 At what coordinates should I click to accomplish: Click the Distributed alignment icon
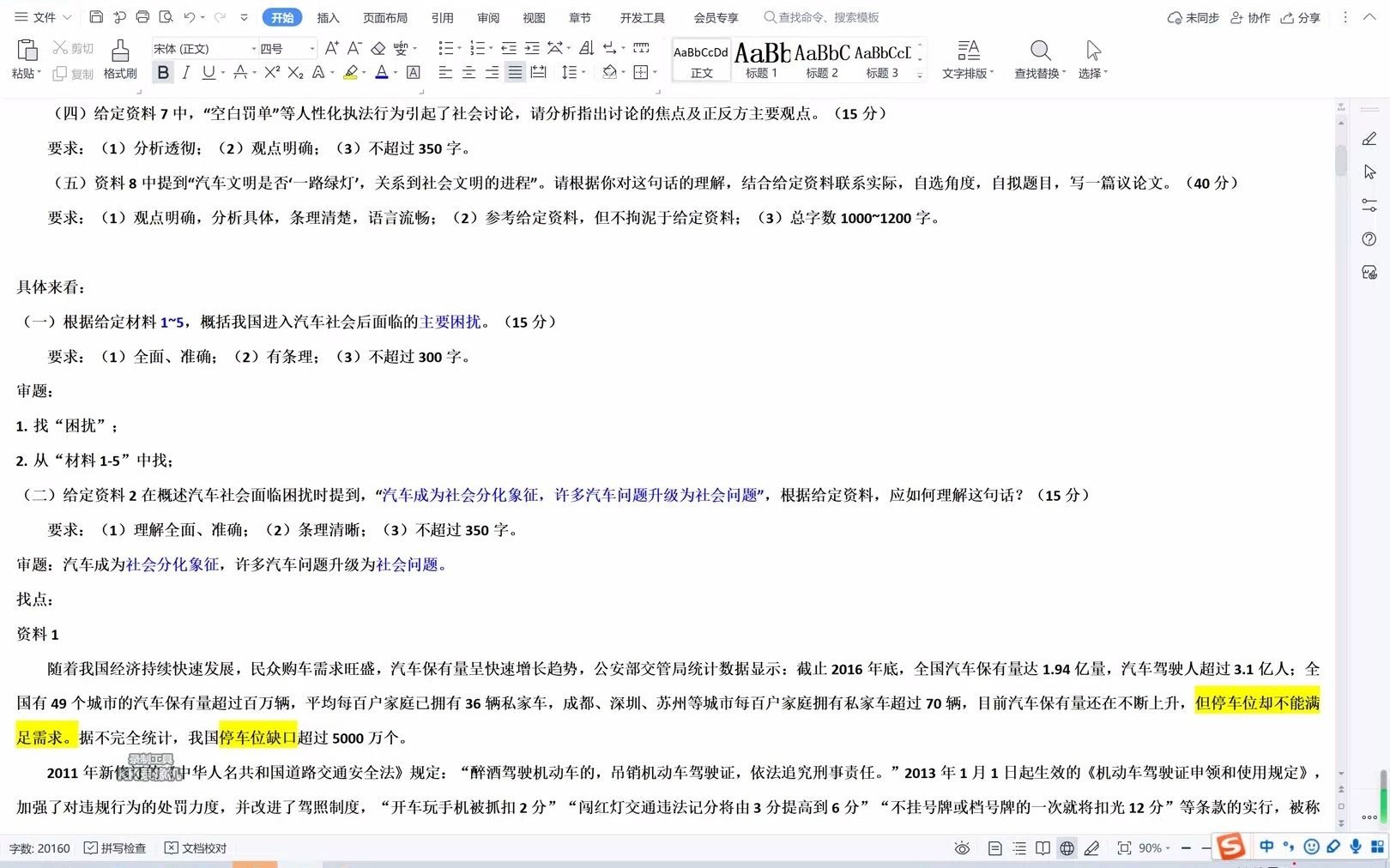click(x=538, y=73)
